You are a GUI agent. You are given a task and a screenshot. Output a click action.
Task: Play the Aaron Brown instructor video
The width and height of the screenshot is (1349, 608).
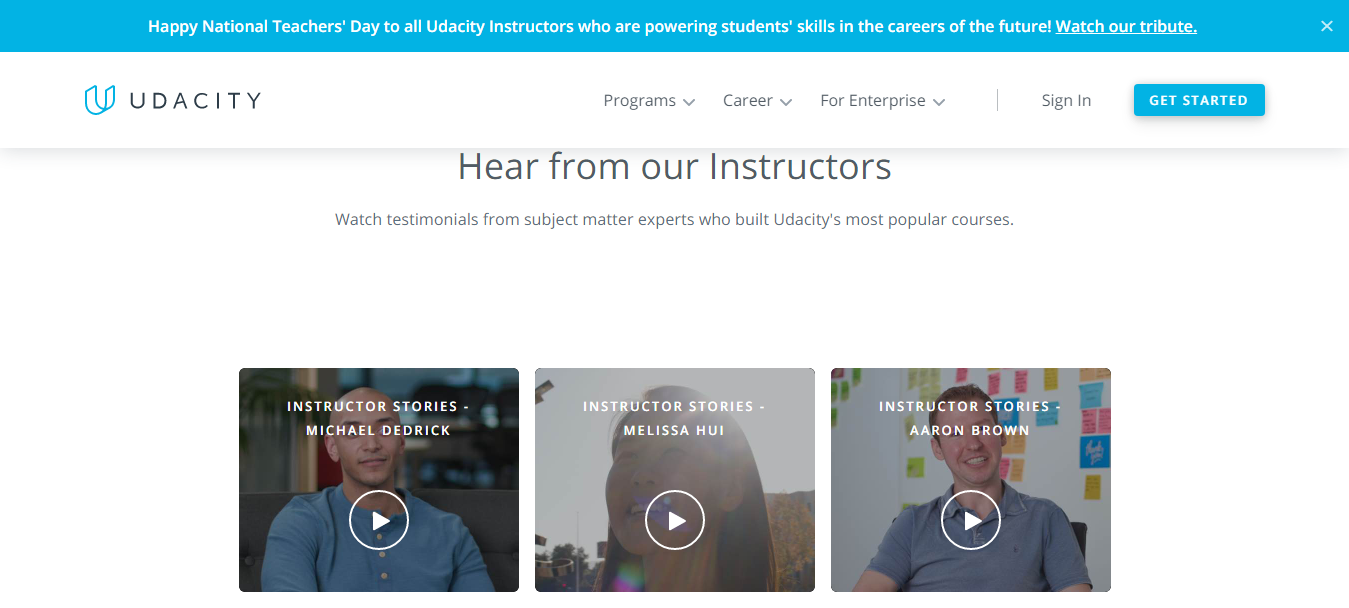click(971, 520)
